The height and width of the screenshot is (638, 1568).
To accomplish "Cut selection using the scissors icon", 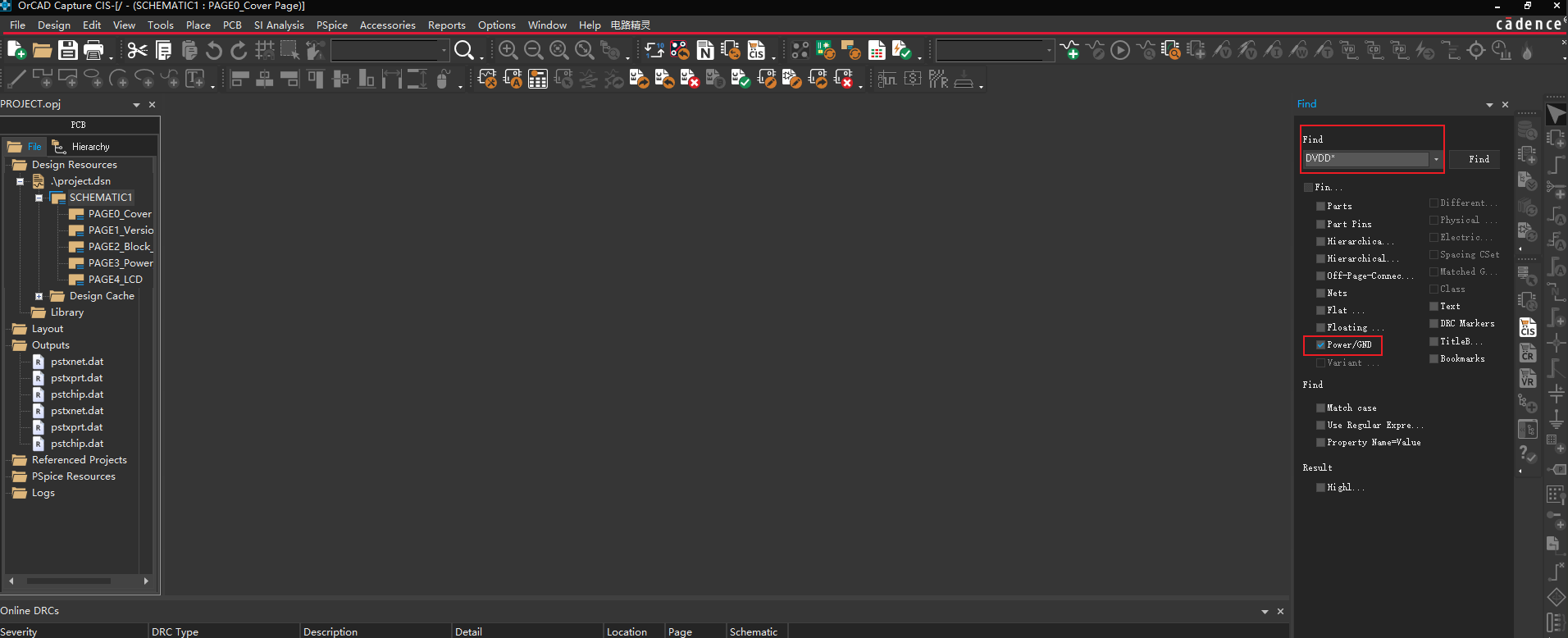I will point(138,50).
